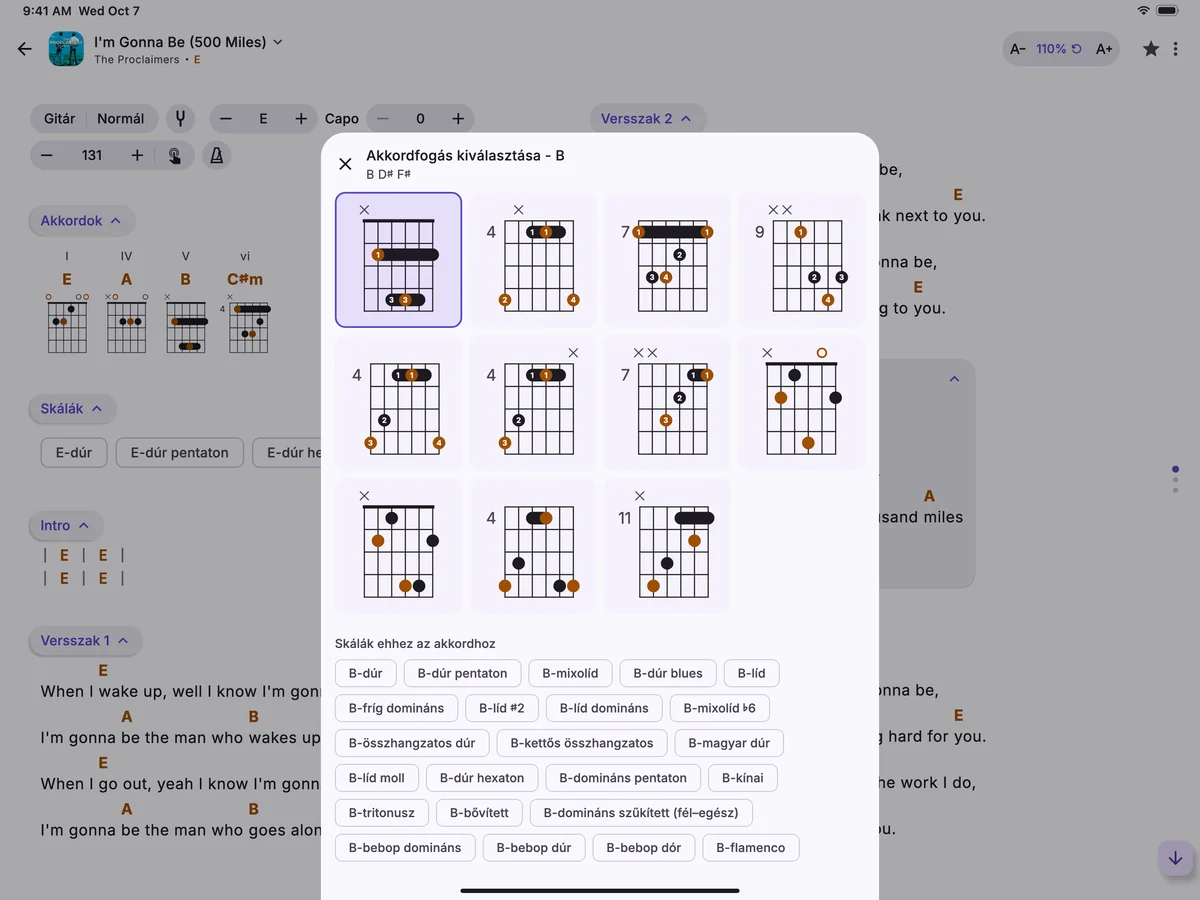The height and width of the screenshot is (900, 1200).
Task: Raise the tempo above 131
Action: (x=137, y=156)
